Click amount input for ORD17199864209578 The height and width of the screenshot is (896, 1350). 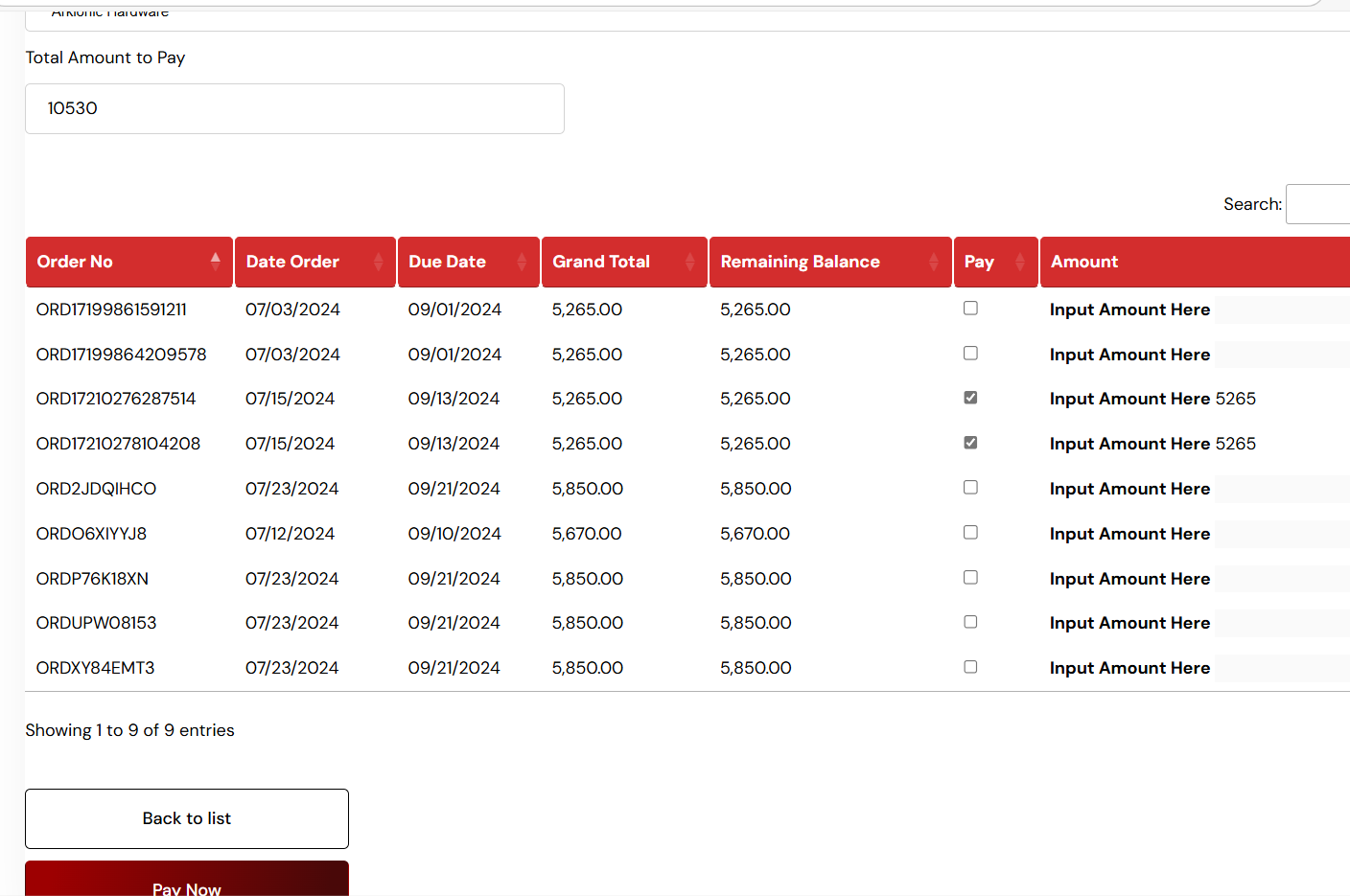1282,355
